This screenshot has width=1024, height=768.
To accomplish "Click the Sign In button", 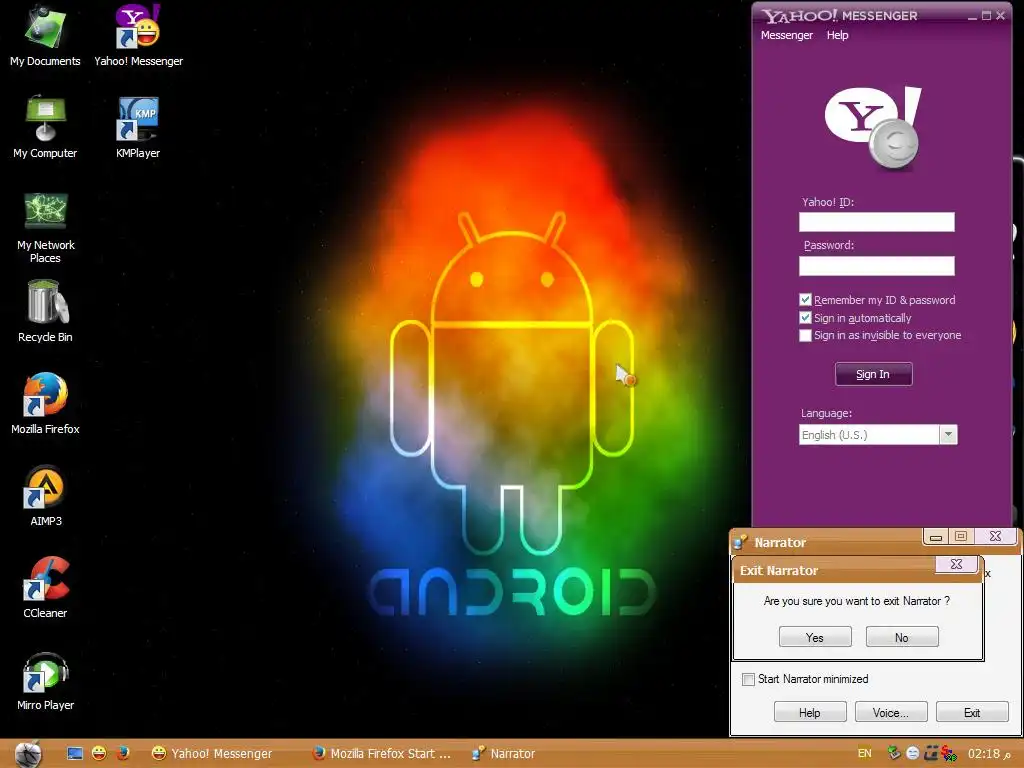I will click(x=873, y=374).
